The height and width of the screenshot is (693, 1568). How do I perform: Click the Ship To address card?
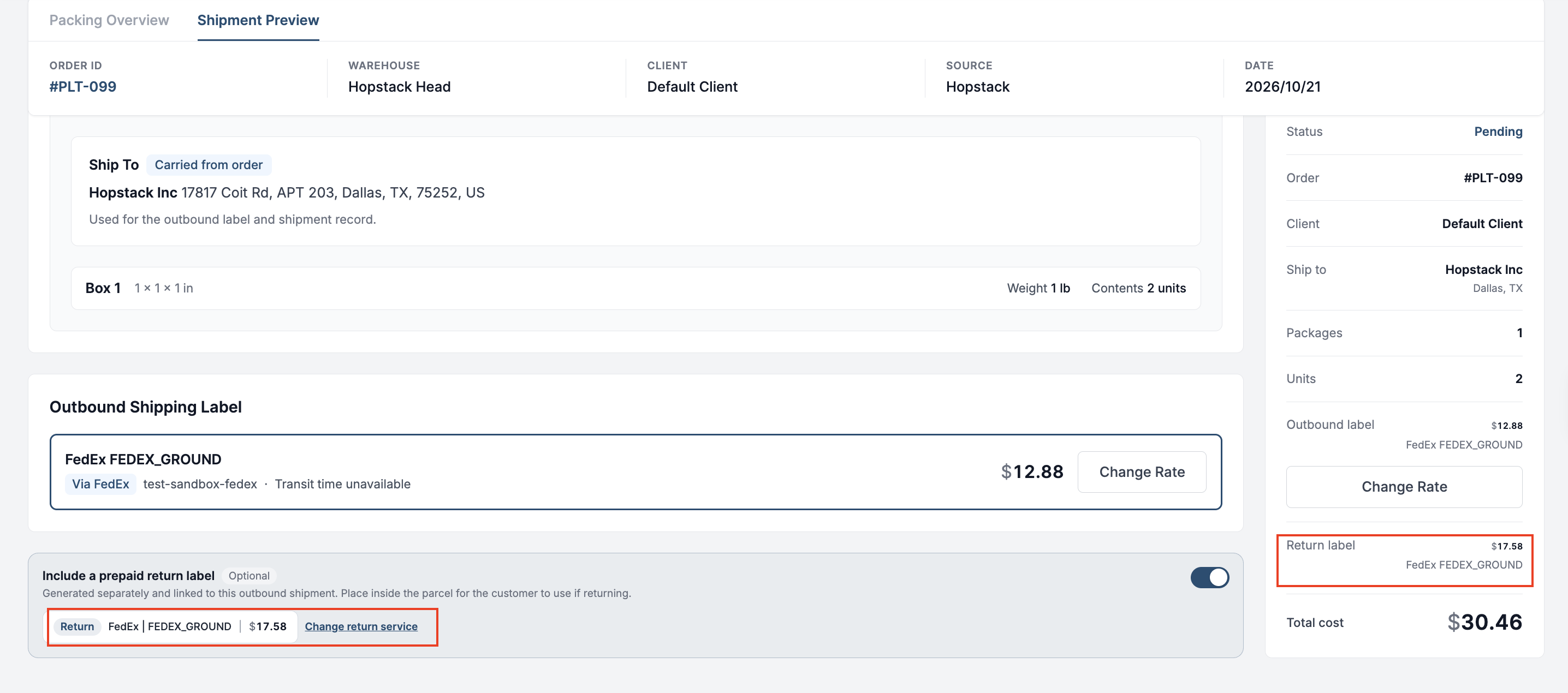635,191
